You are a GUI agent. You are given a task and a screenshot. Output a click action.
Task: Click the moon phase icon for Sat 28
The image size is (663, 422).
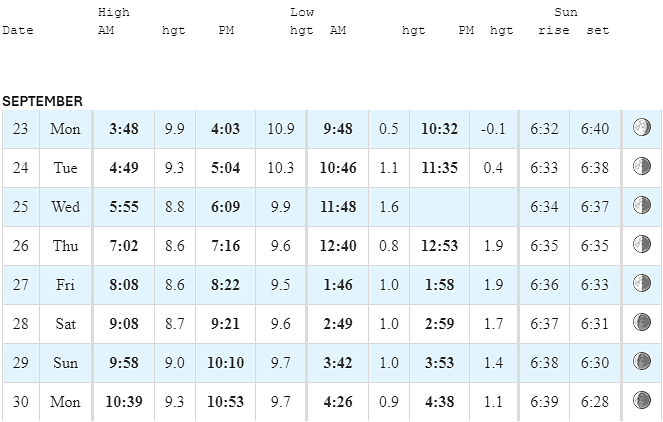pyautogui.click(x=641, y=322)
